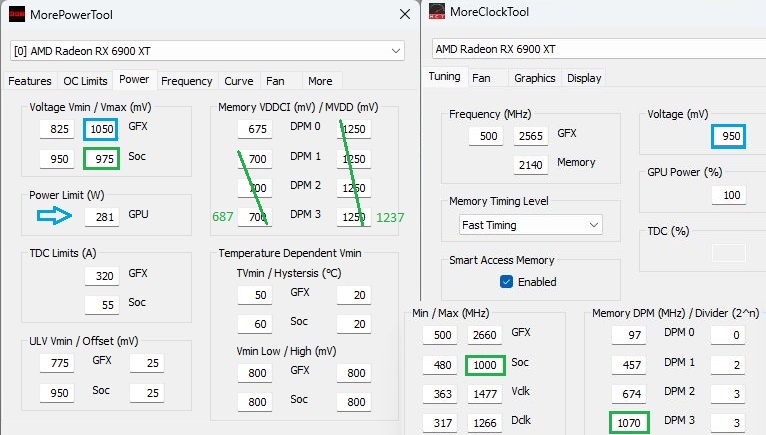The width and height of the screenshot is (766, 435).
Task: Open the Display tab
Action: (x=584, y=78)
